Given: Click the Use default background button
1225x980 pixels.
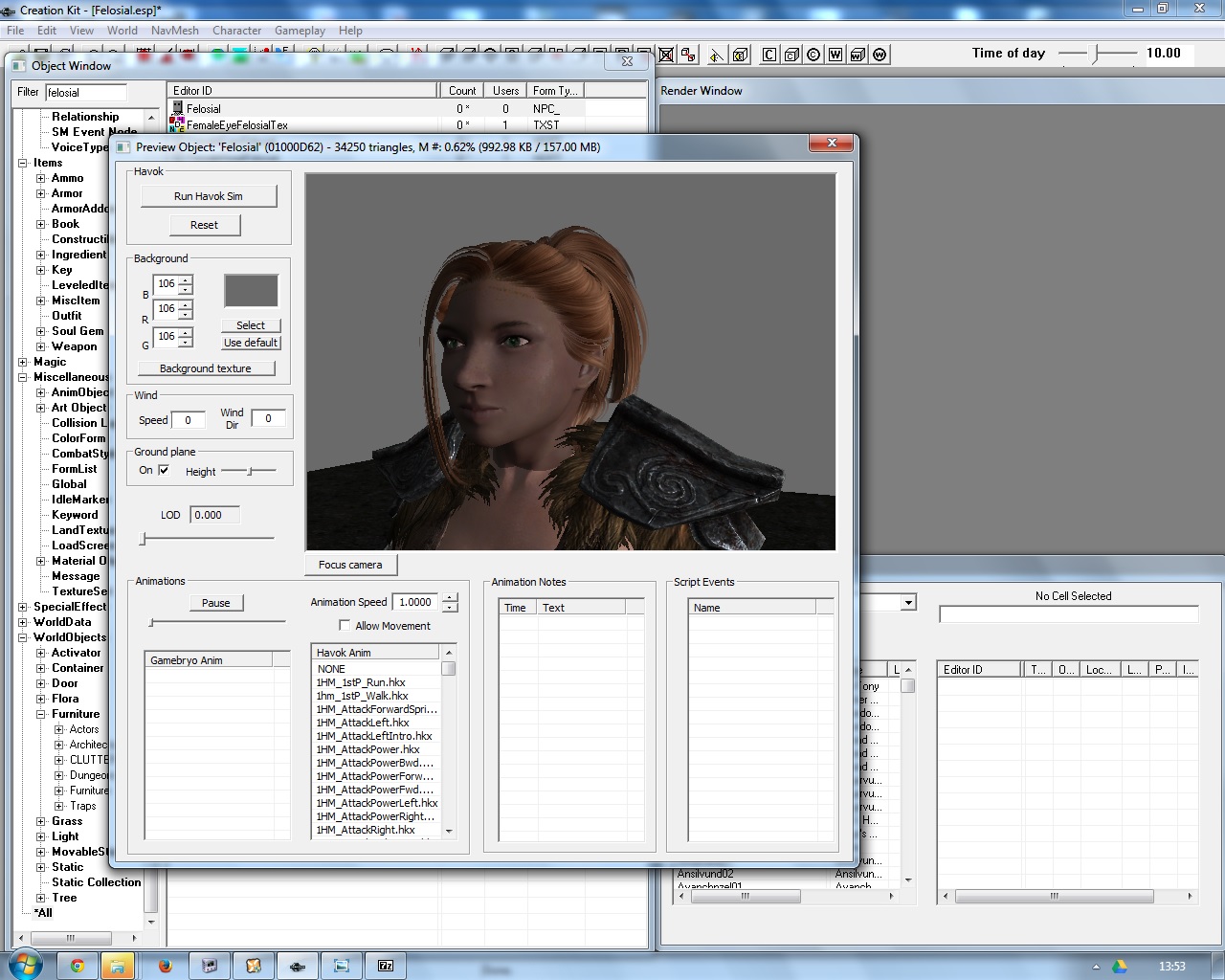Looking at the screenshot, I should click(251, 343).
